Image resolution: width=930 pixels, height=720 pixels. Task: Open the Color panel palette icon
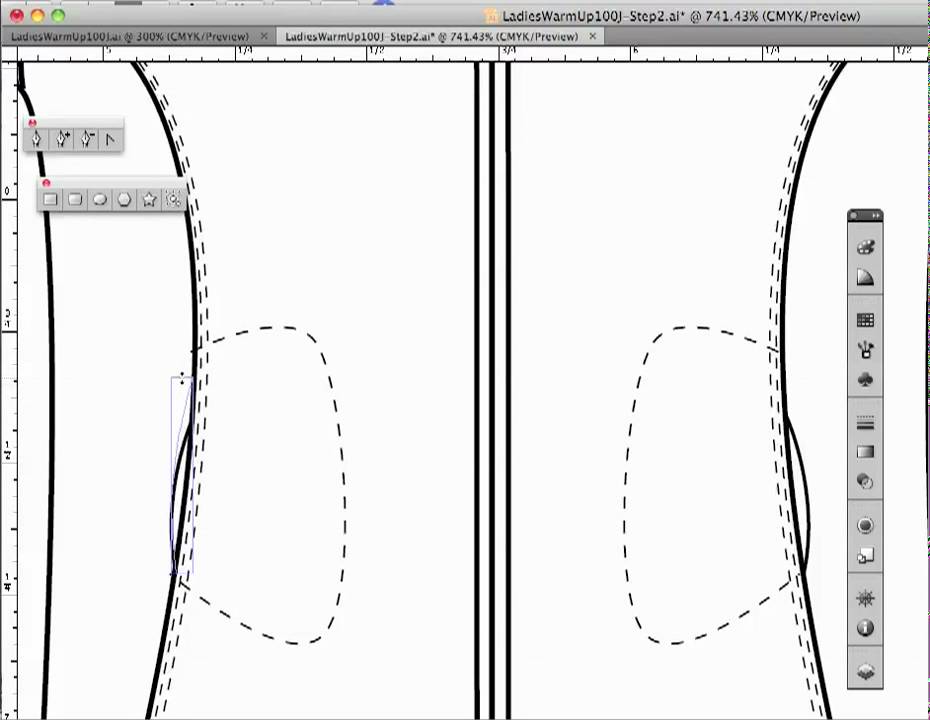pos(865,247)
